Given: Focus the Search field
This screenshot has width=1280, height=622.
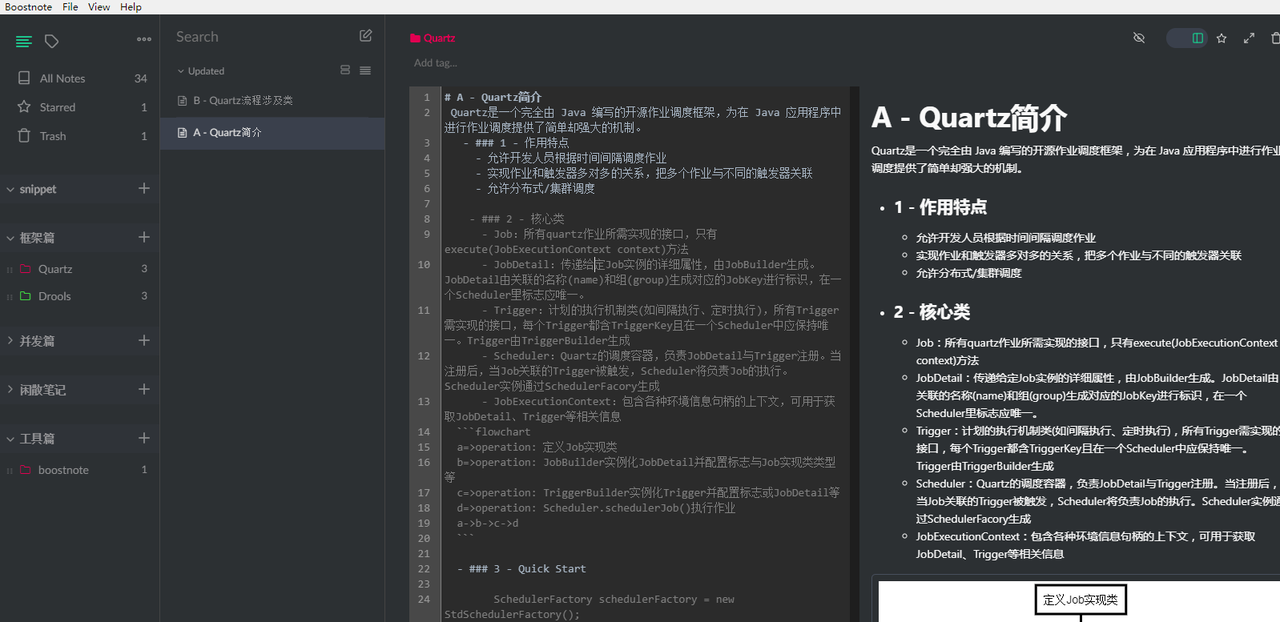Looking at the screenshot, I should click(x=260, y=37).
